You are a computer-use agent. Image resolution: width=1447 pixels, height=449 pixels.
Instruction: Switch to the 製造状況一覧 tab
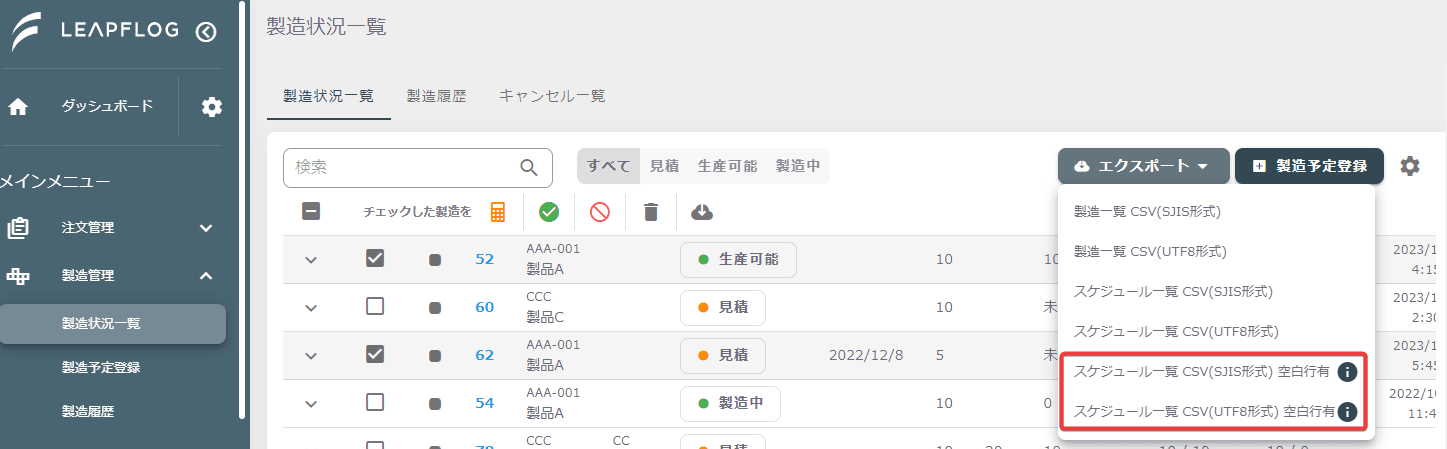[x=329, y=96]
